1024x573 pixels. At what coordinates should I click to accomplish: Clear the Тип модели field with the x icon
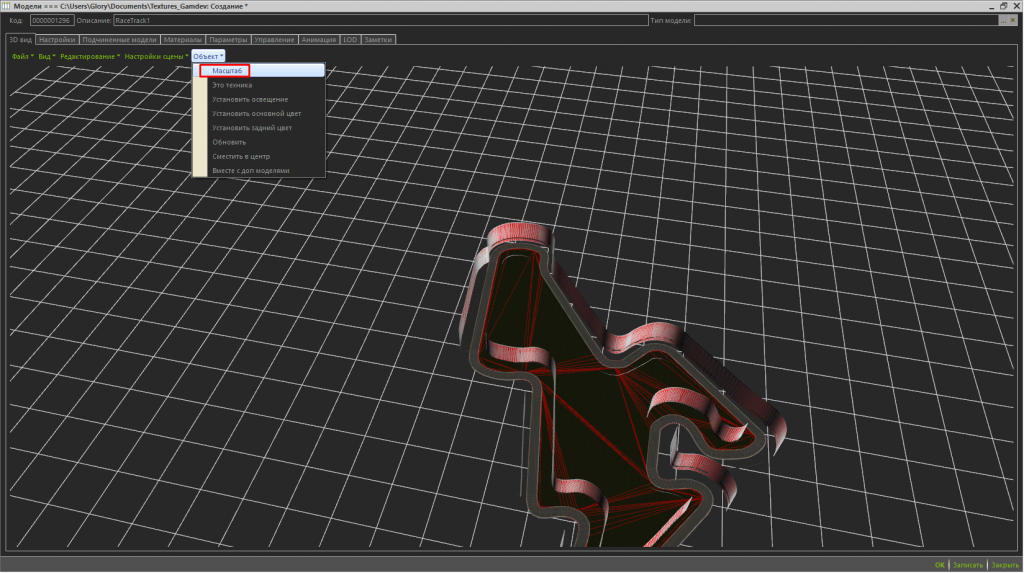point(1014,20)
